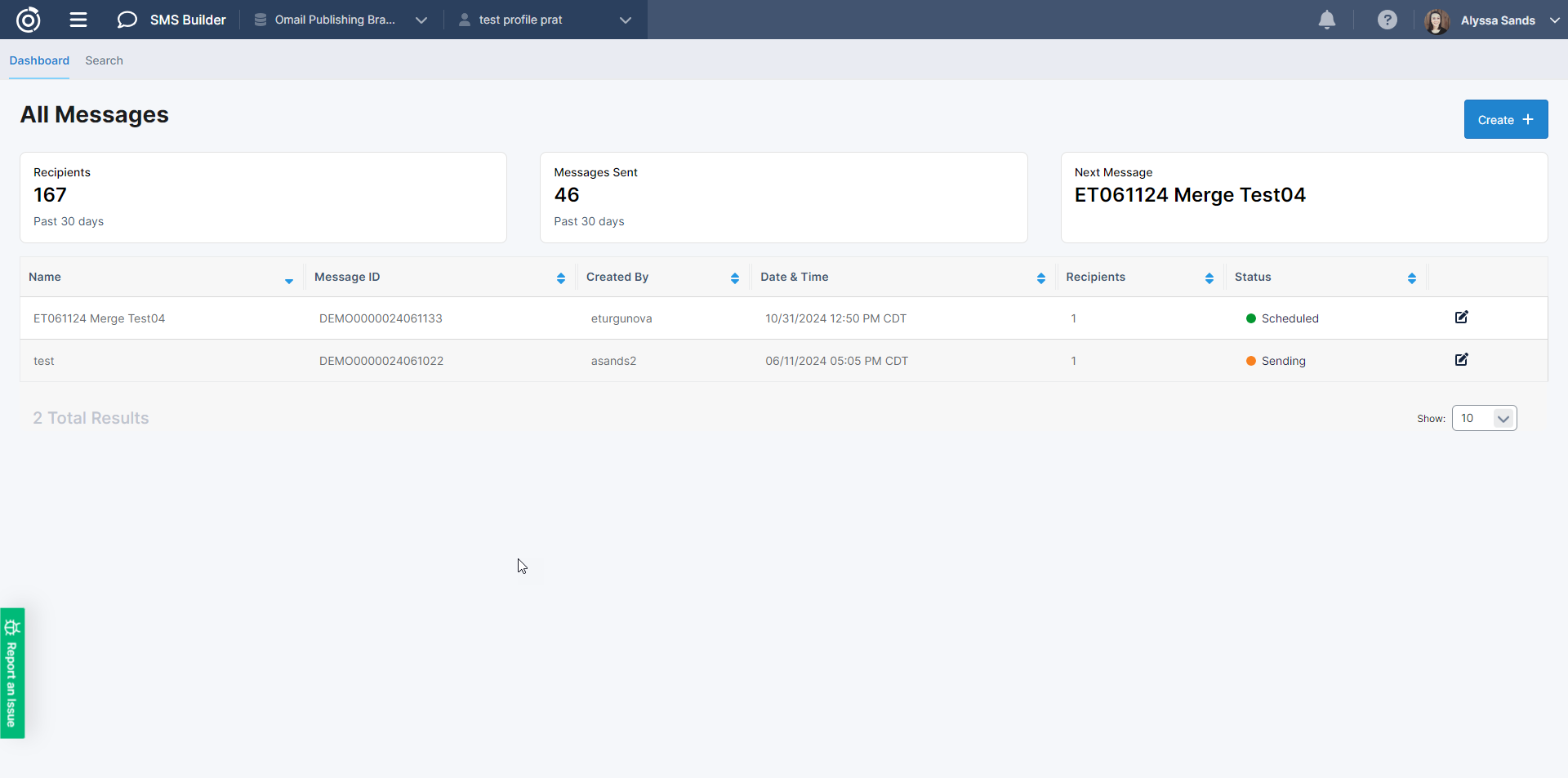Image resolution: width=1568 pixels, height=778 pixels.
Task: Edit the test message row
Action: click(x=1461, y=360)
